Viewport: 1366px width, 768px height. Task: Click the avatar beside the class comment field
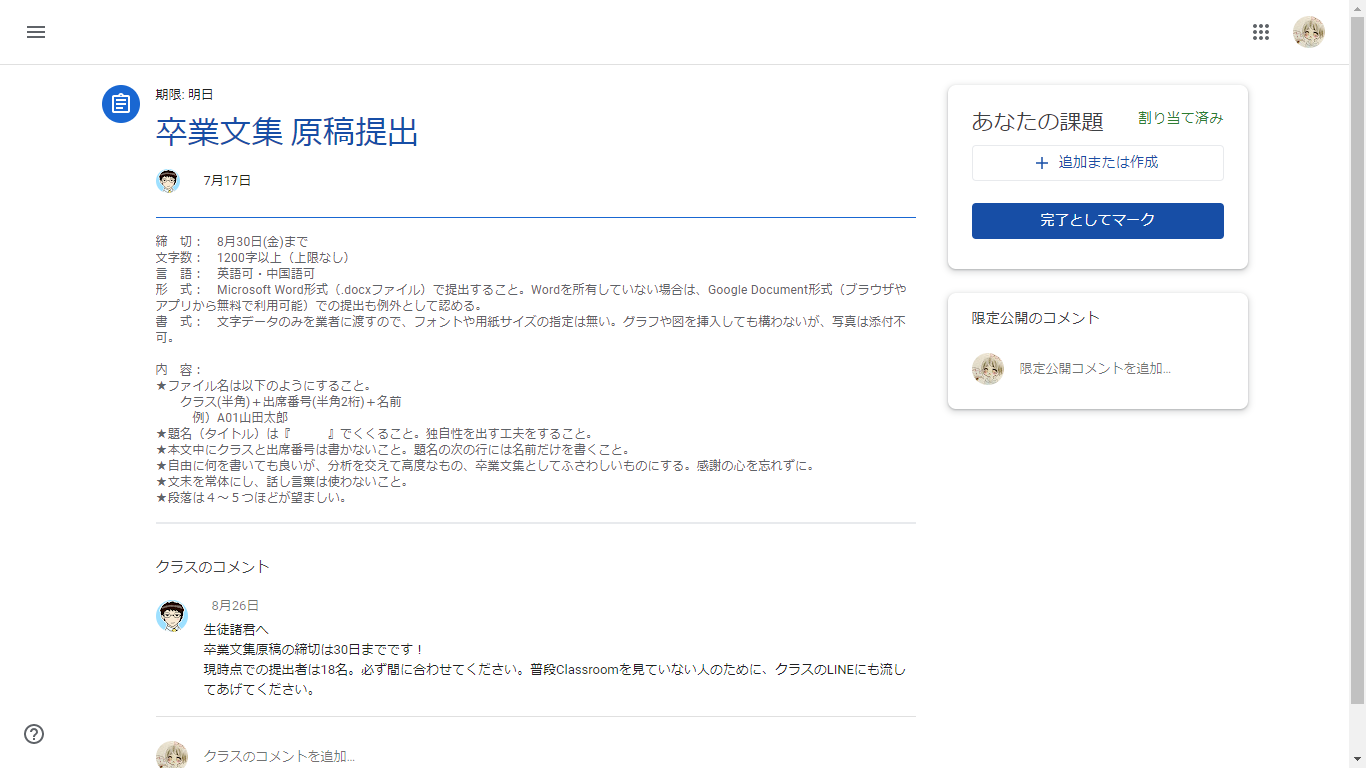click(172, 755)
